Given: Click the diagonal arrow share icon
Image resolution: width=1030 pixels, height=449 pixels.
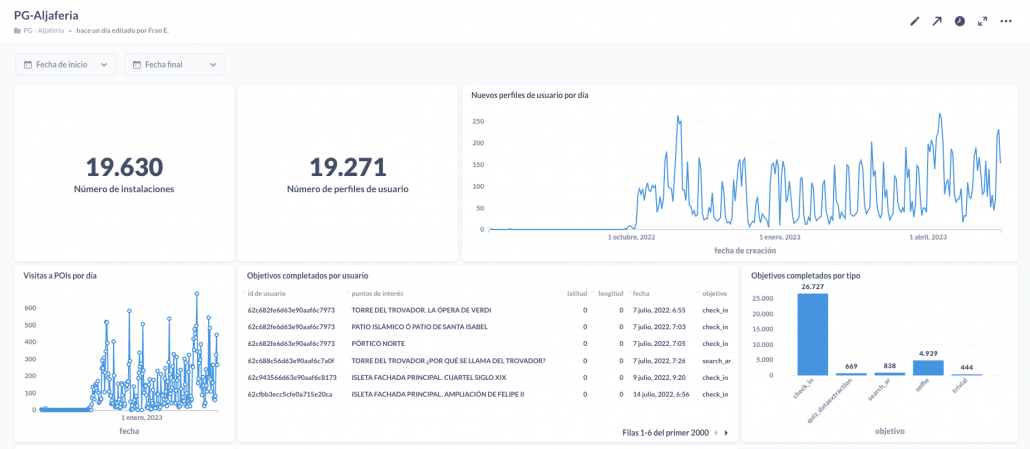Looking at the screenshot, I should 937,21.
